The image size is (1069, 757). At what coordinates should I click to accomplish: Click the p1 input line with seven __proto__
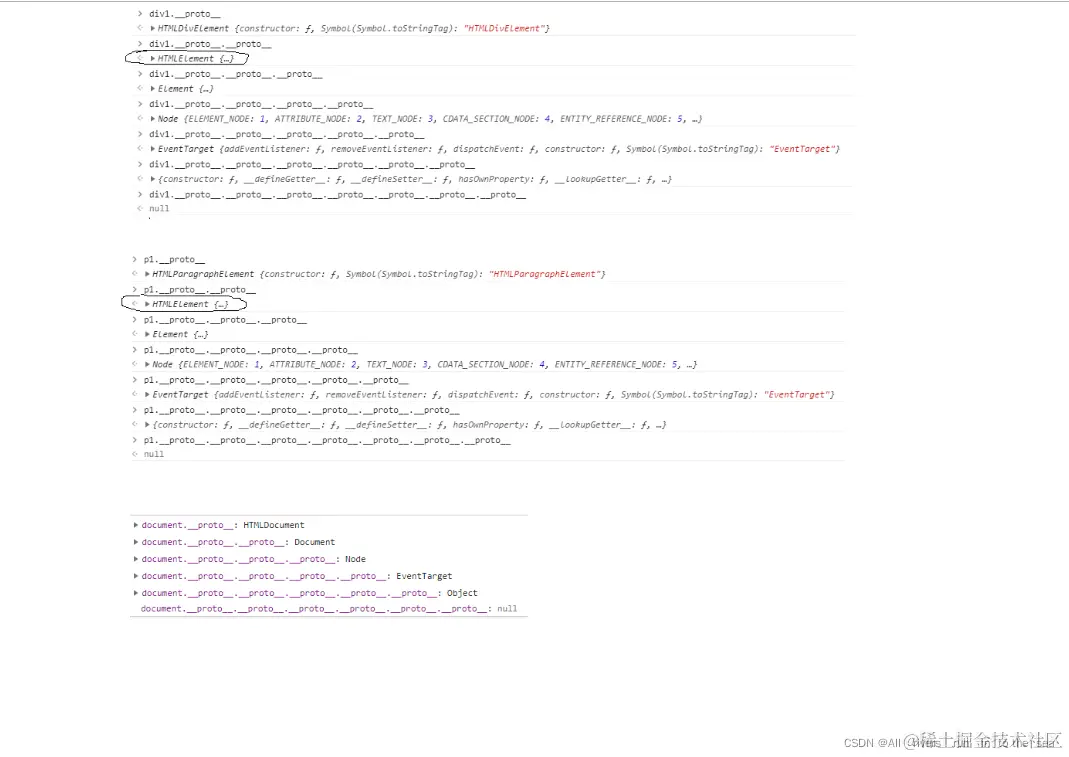tap(327, 441)
